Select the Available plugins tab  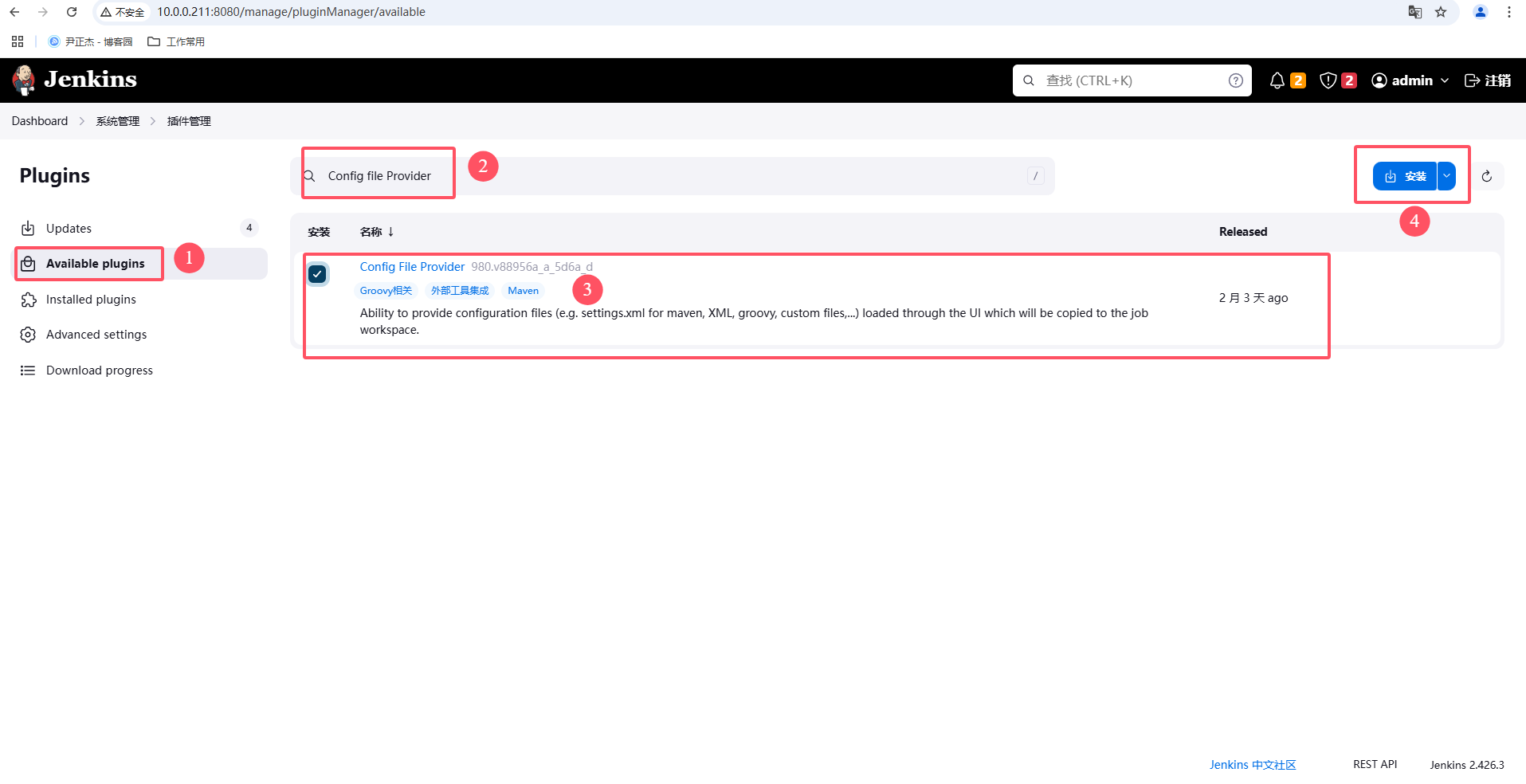pyautogui.click(x=139, y=264)
